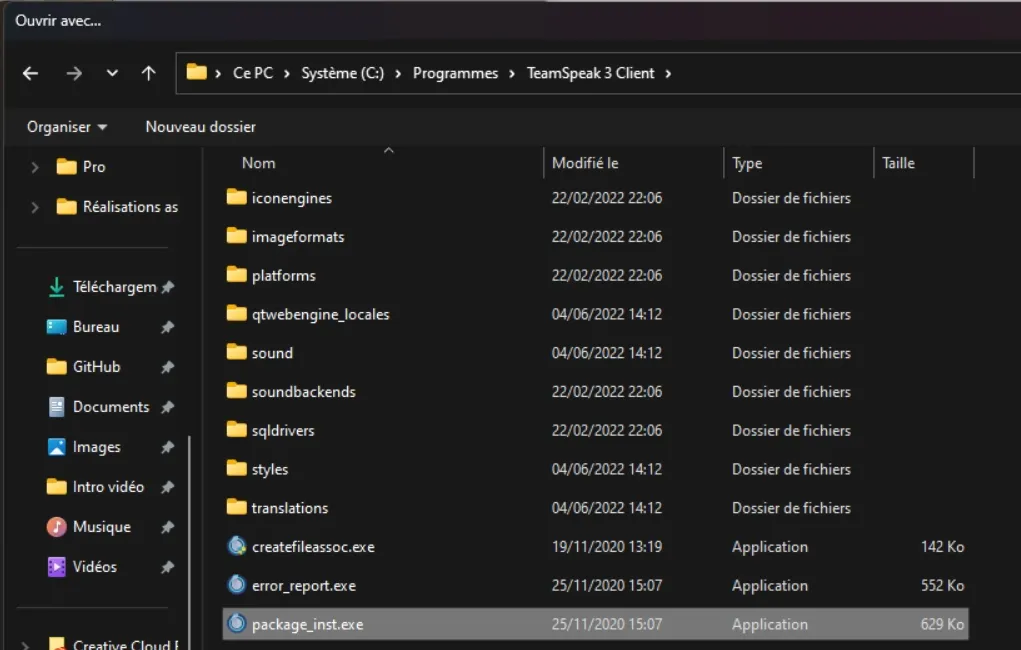Click Programmes in the address breadcrumb

point(455,73)
